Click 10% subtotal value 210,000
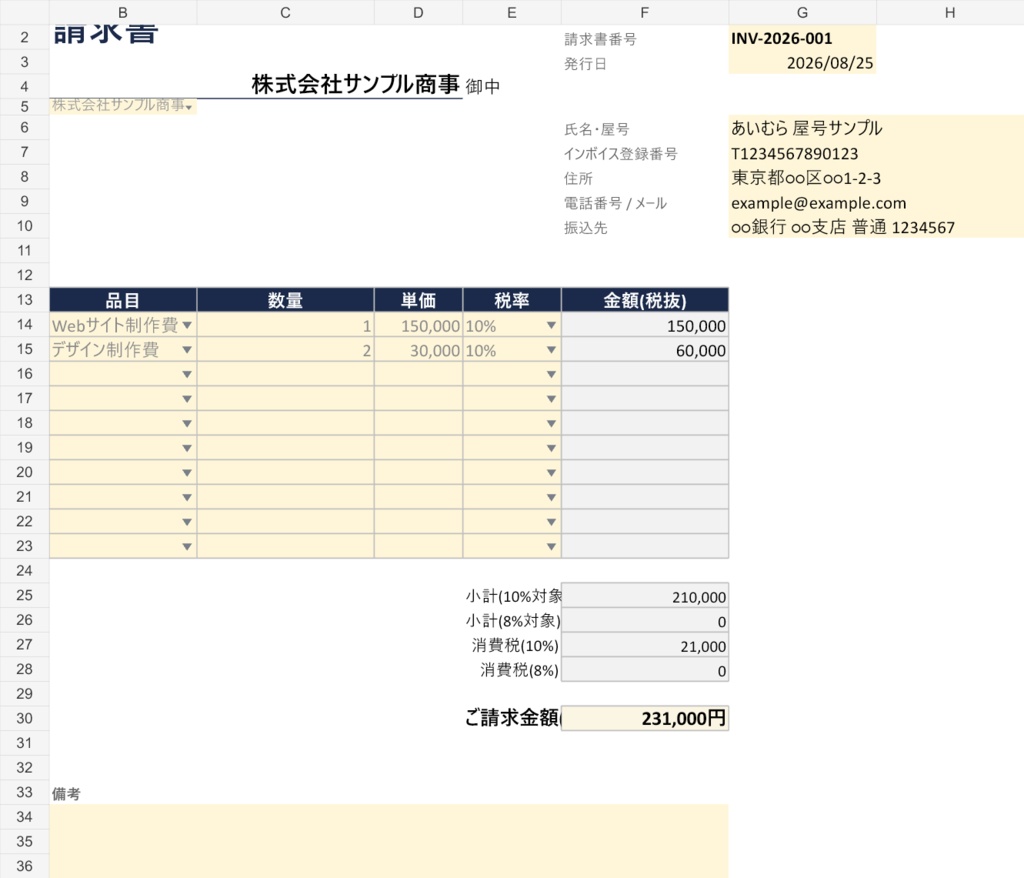This screenshot has height=878, width=1024. point(645,596)
